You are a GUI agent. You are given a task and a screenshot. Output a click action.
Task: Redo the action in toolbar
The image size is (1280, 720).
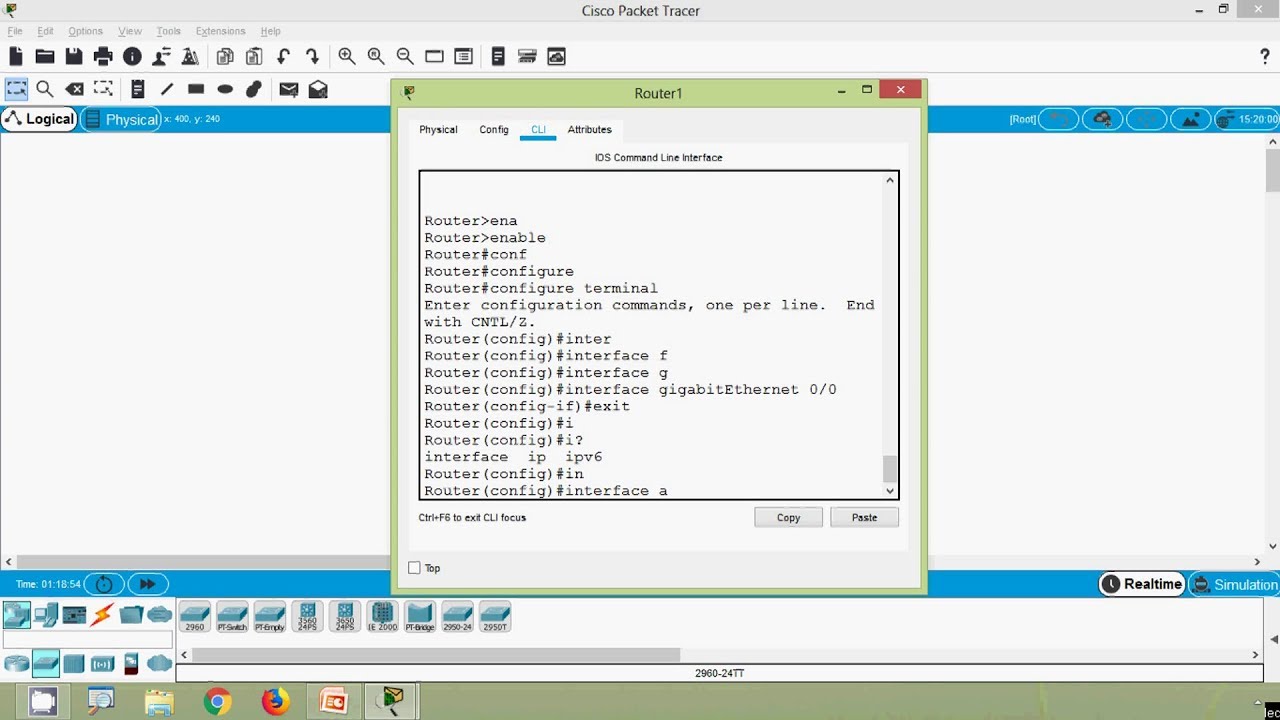pos(313,57)
